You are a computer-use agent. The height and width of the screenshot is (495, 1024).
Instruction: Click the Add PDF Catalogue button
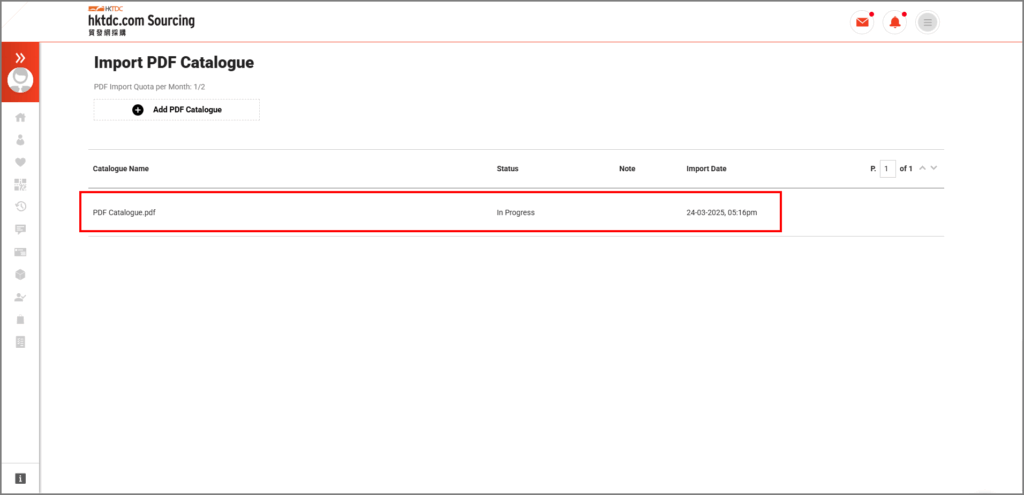[177, 109]
